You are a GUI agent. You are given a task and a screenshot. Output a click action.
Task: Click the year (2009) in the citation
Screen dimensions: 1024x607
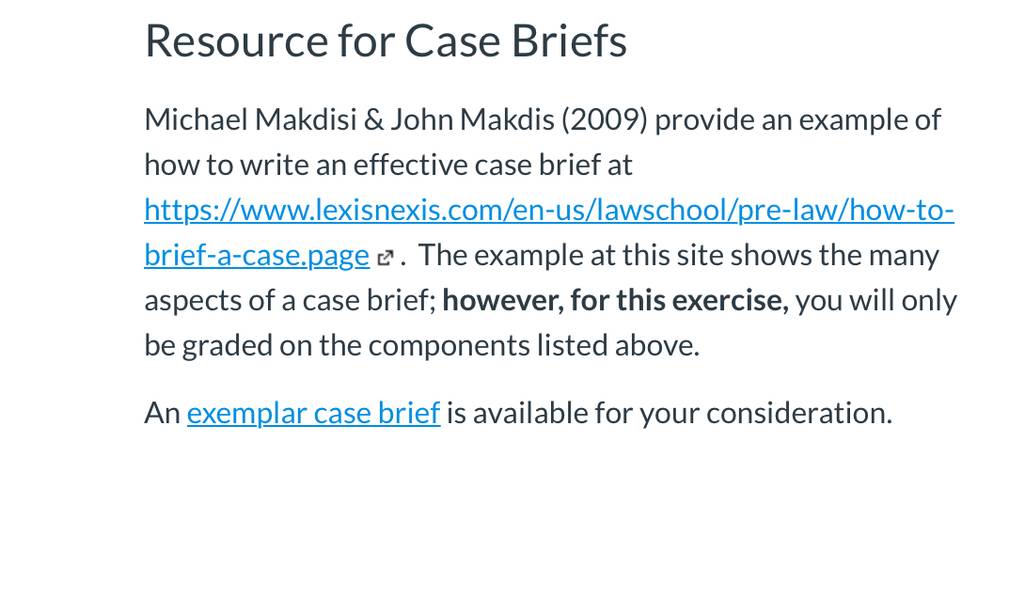(604, 120)
